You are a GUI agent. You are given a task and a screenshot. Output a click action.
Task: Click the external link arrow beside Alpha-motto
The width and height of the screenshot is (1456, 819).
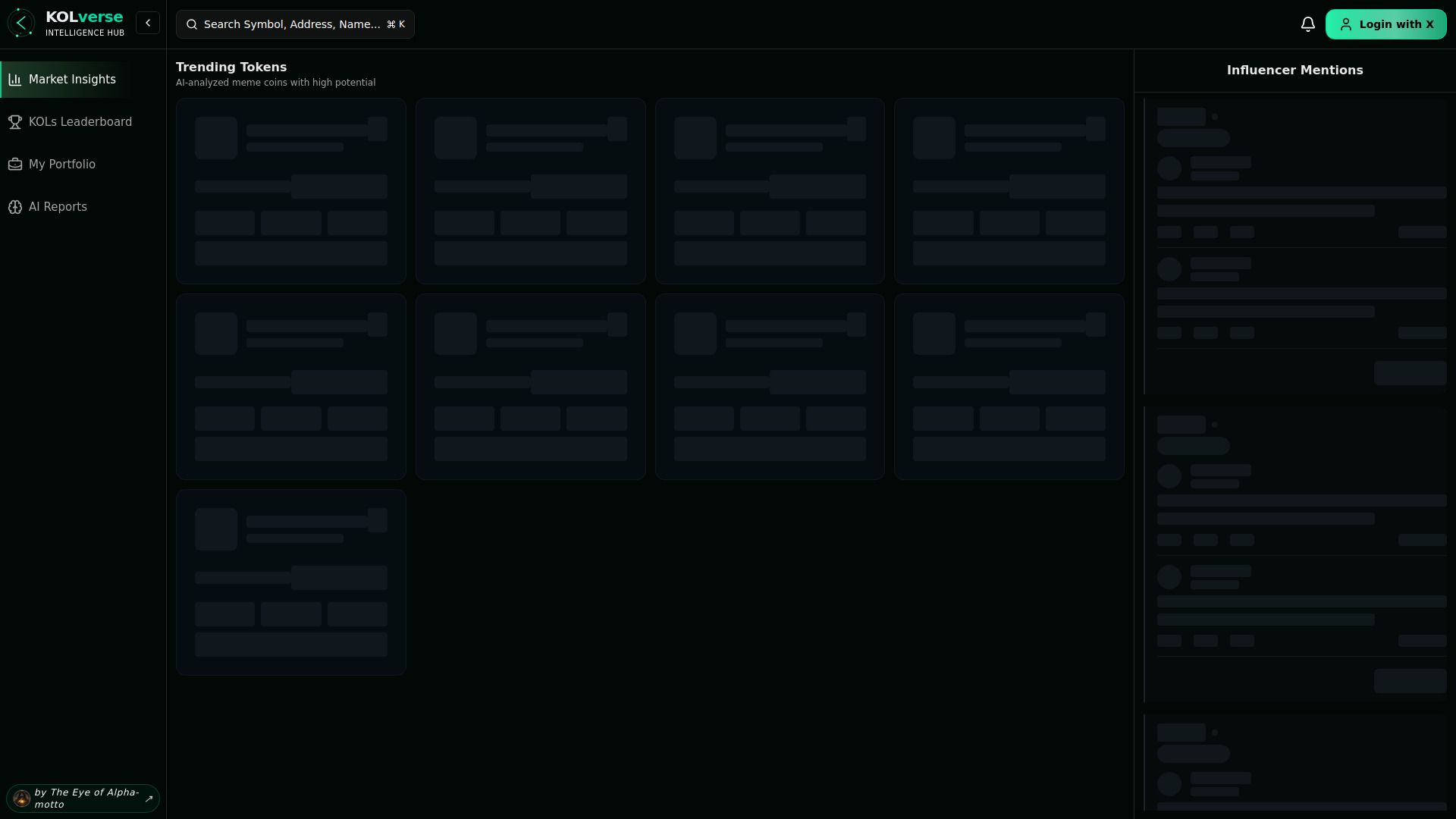tap(149, 799)
